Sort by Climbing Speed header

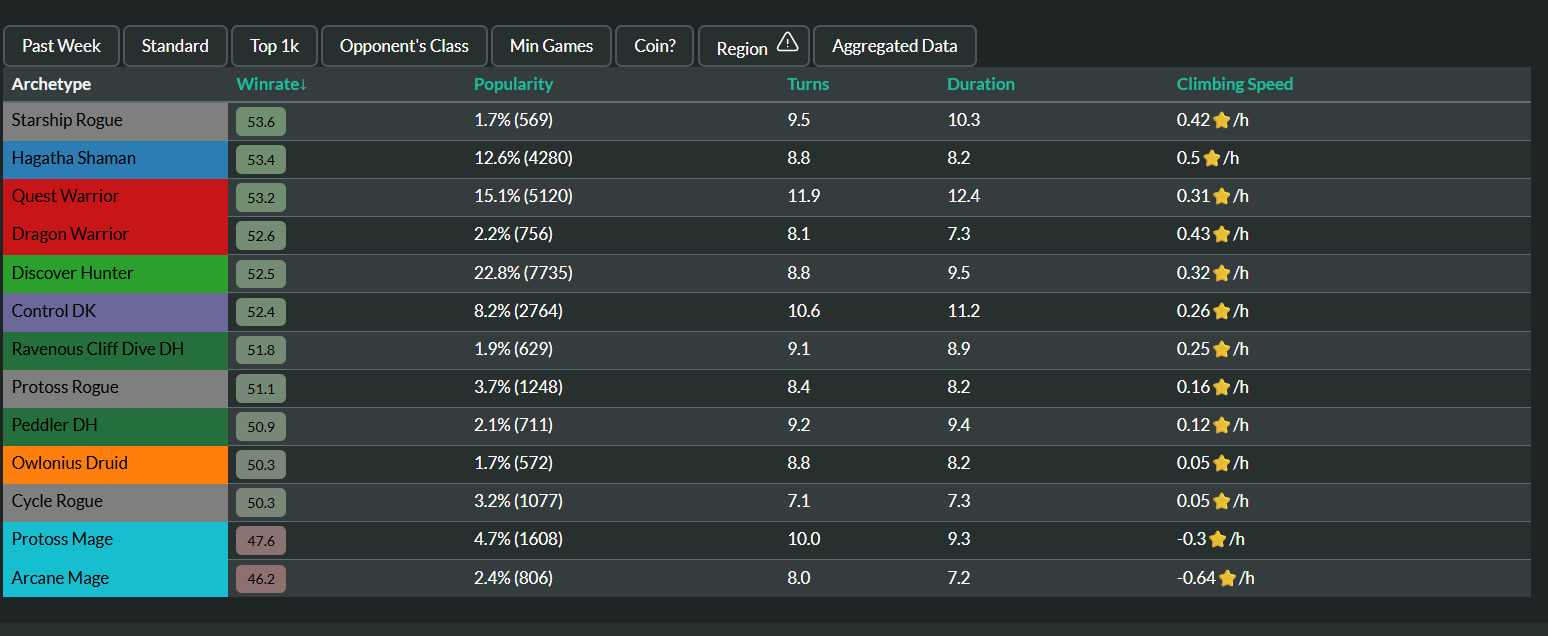pyautogui.click(x=1234, y=84)
